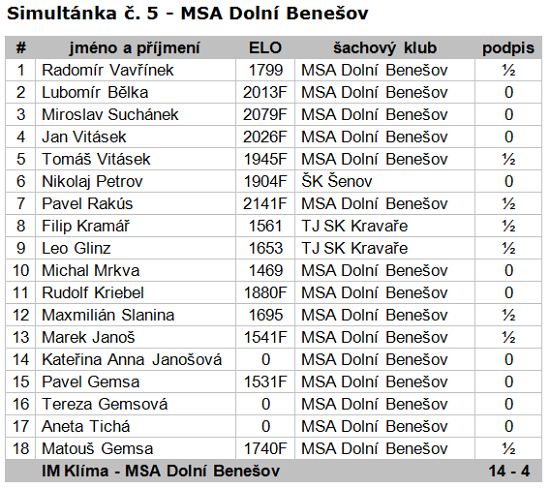The image size is (550, 488).
Task: Select the jméno a příjmení column header
Action: click(135, 48)
